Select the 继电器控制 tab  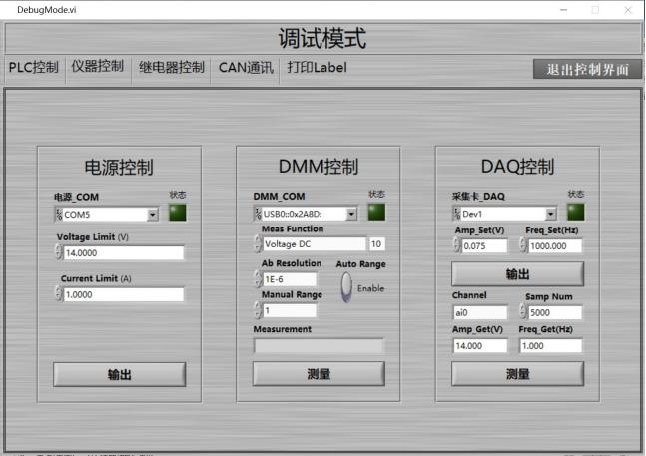click(x=171, y=68)
